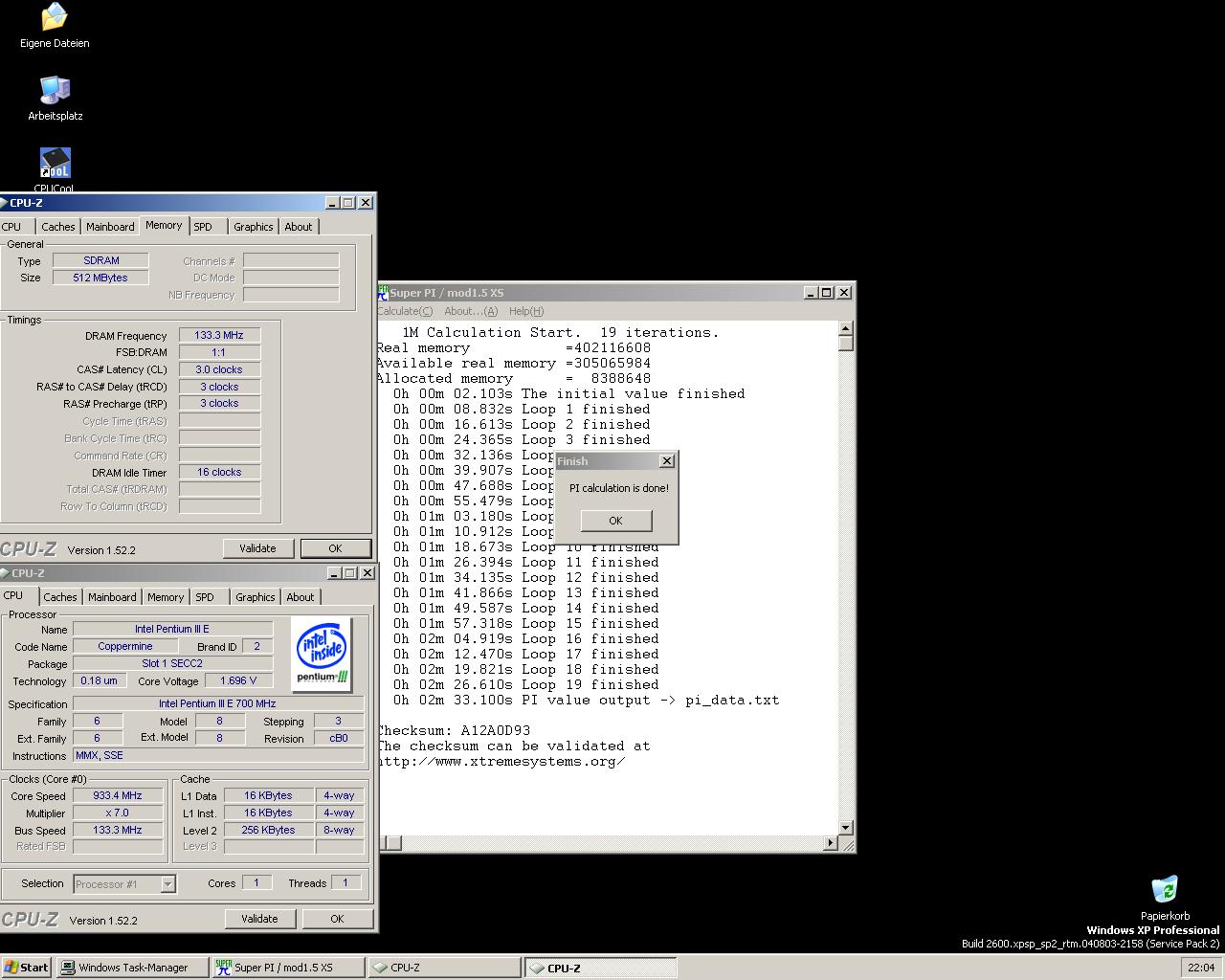
Task: Open Help menu in Super PI
Action: coord(526,311)
